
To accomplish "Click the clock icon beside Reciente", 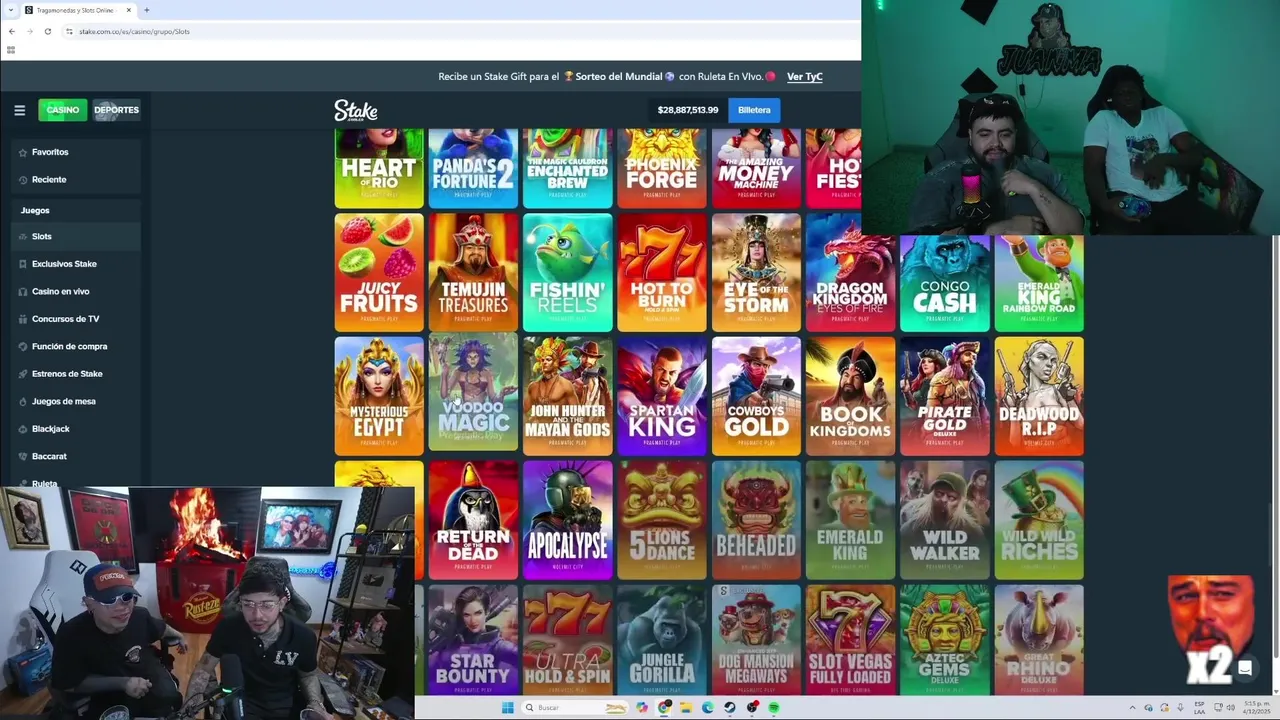I will (x=23, y=180).
